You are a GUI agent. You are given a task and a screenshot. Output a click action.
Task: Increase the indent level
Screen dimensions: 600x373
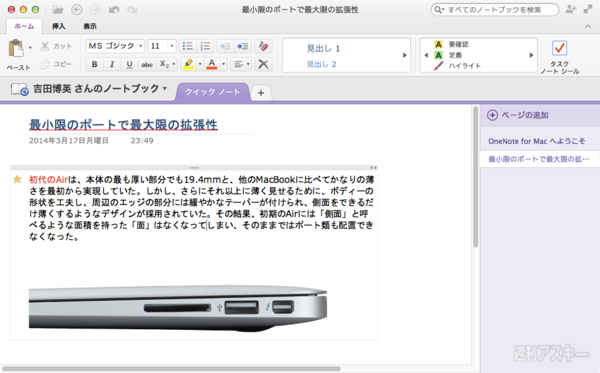[243, 46]
